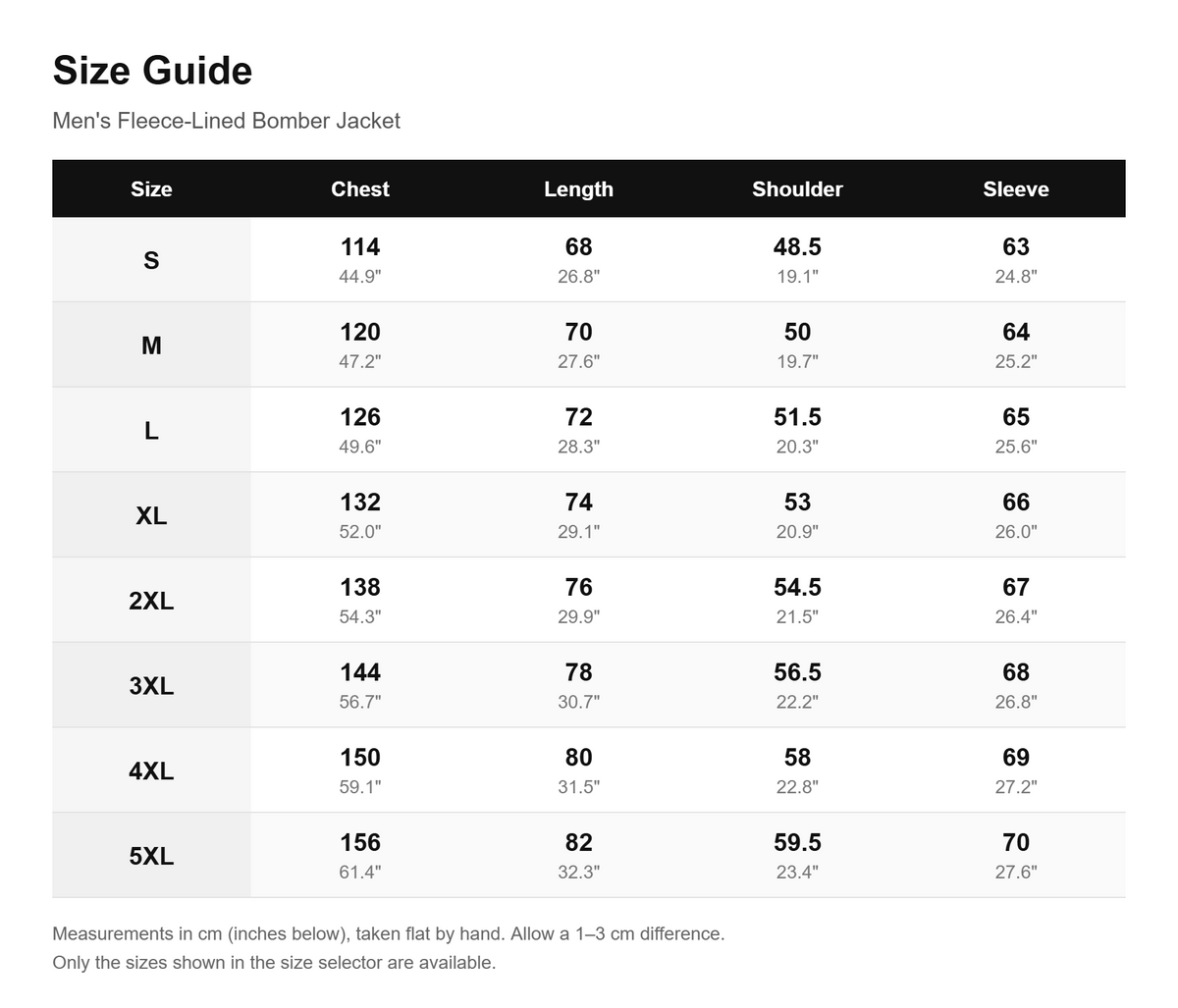Click the Shoulder column header
Viewport: 1178px width, 1008px height.
click(797, 188)
